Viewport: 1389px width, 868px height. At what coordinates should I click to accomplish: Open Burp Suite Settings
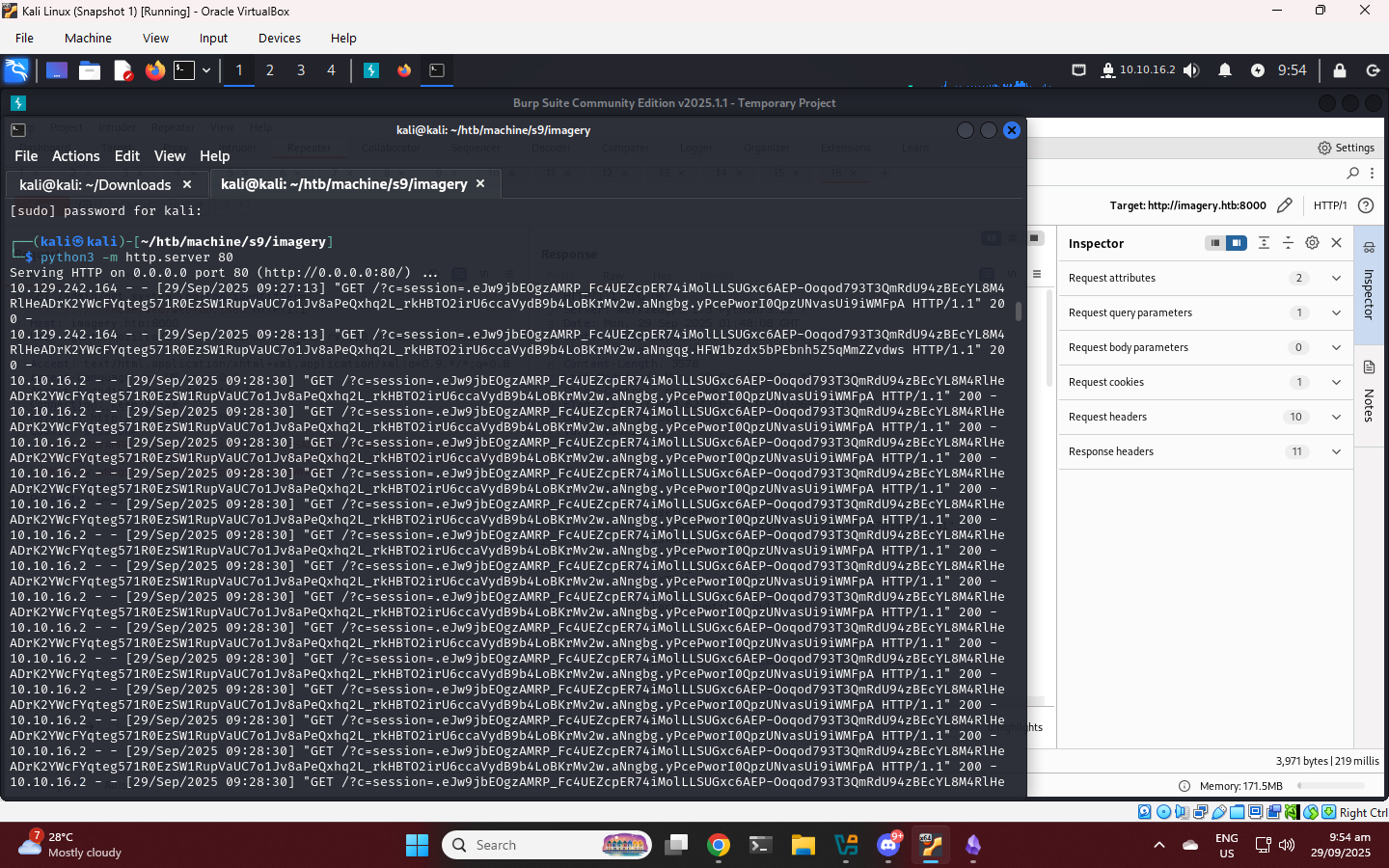1346,148
